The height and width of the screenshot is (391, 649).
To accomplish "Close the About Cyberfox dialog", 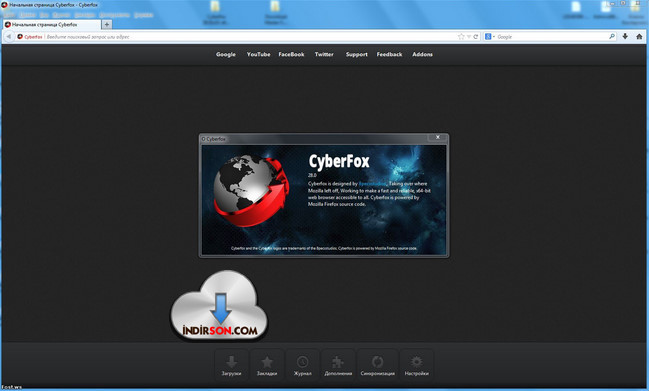I will point(437,137).
